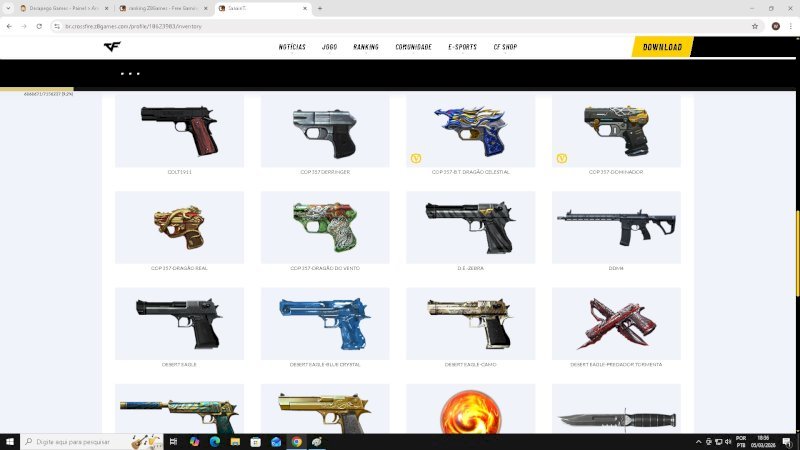Open the Ranking menu
Viewport: 800px width, 450px height.
(366, 47)
